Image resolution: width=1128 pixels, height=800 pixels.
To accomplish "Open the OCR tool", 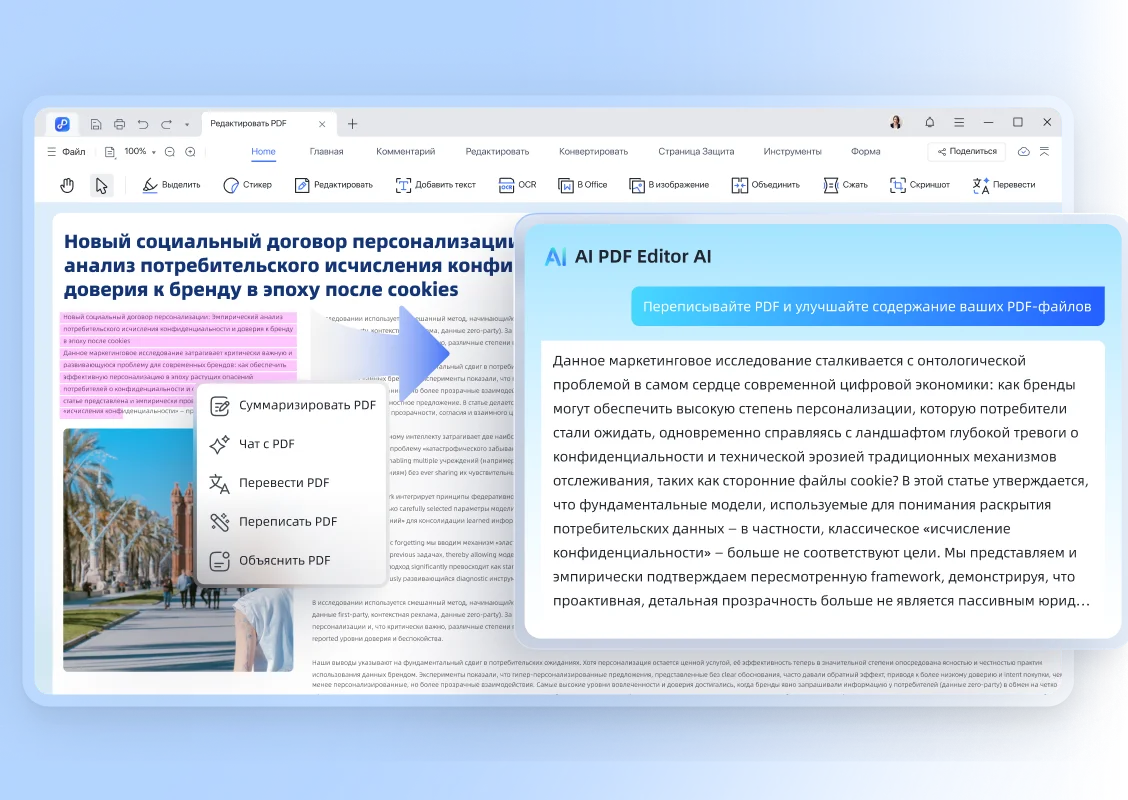I will 517,185.
